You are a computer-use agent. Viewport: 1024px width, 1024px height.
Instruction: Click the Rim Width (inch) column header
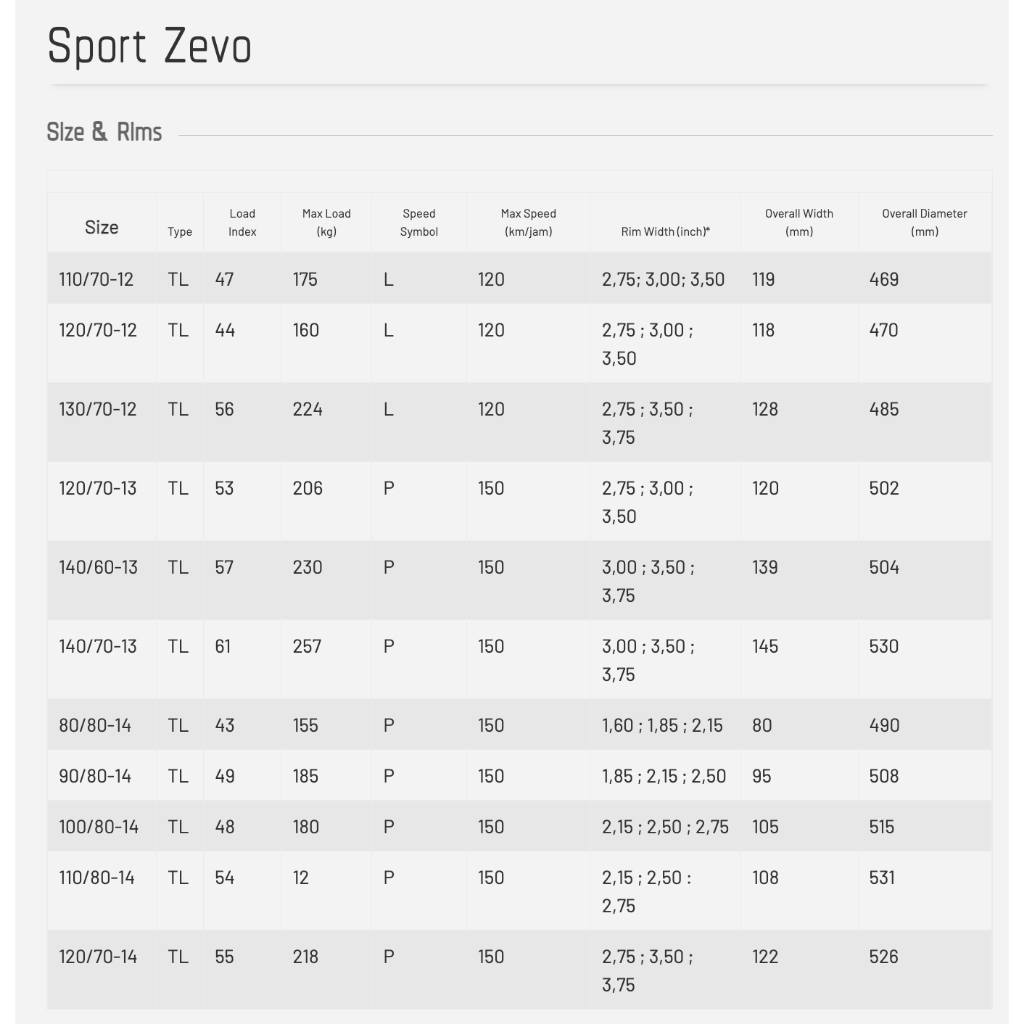coord(665,232)
